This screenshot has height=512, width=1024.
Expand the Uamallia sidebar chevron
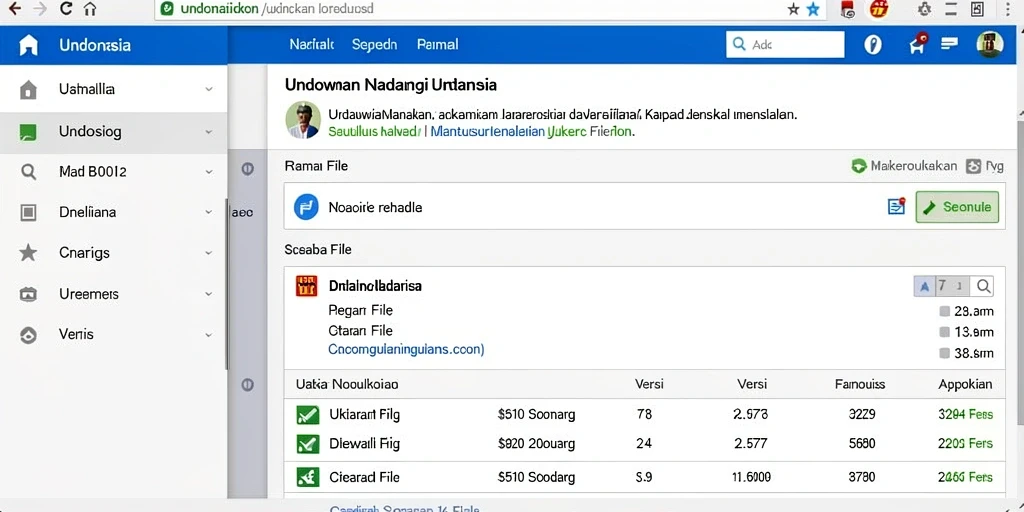pyautogui.click(x=208, y=89)
